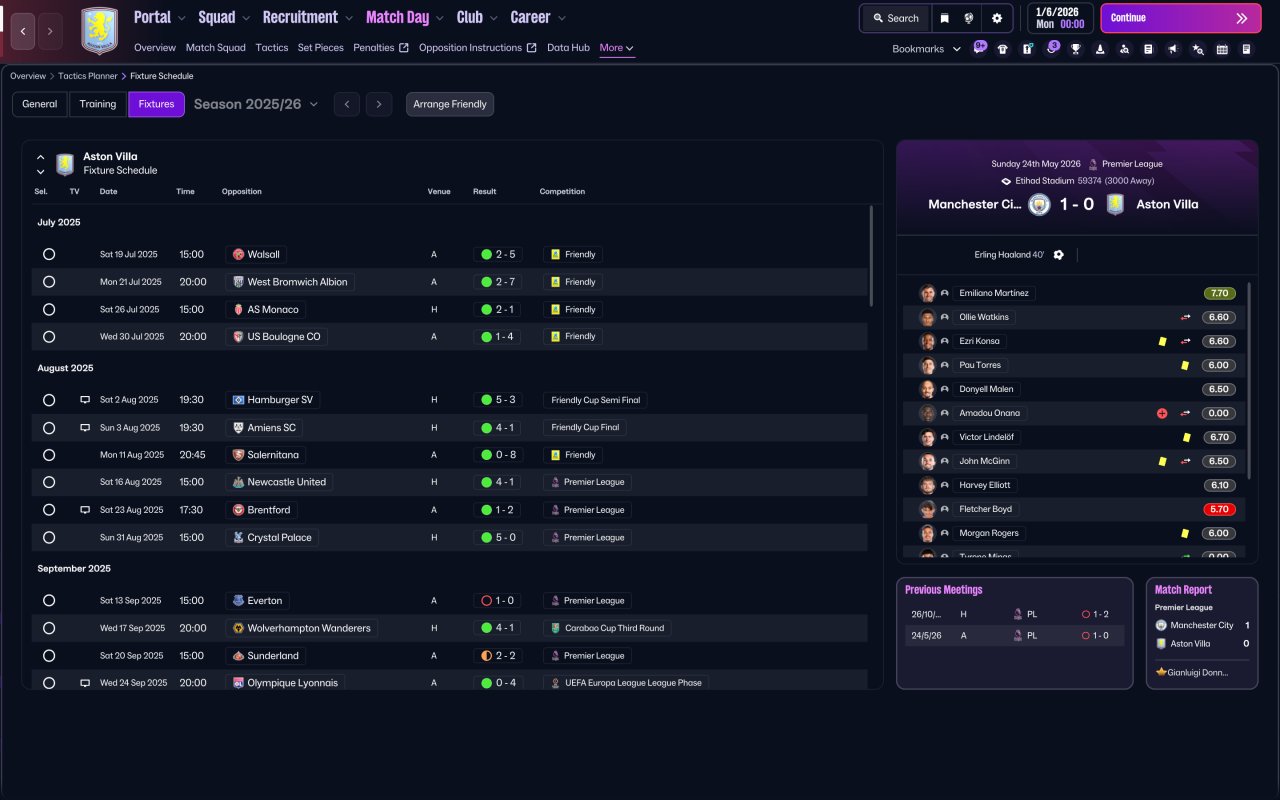Click the 1/6/2026 date display
This screenshot has height=800, width=1280.
(1058, 18)
